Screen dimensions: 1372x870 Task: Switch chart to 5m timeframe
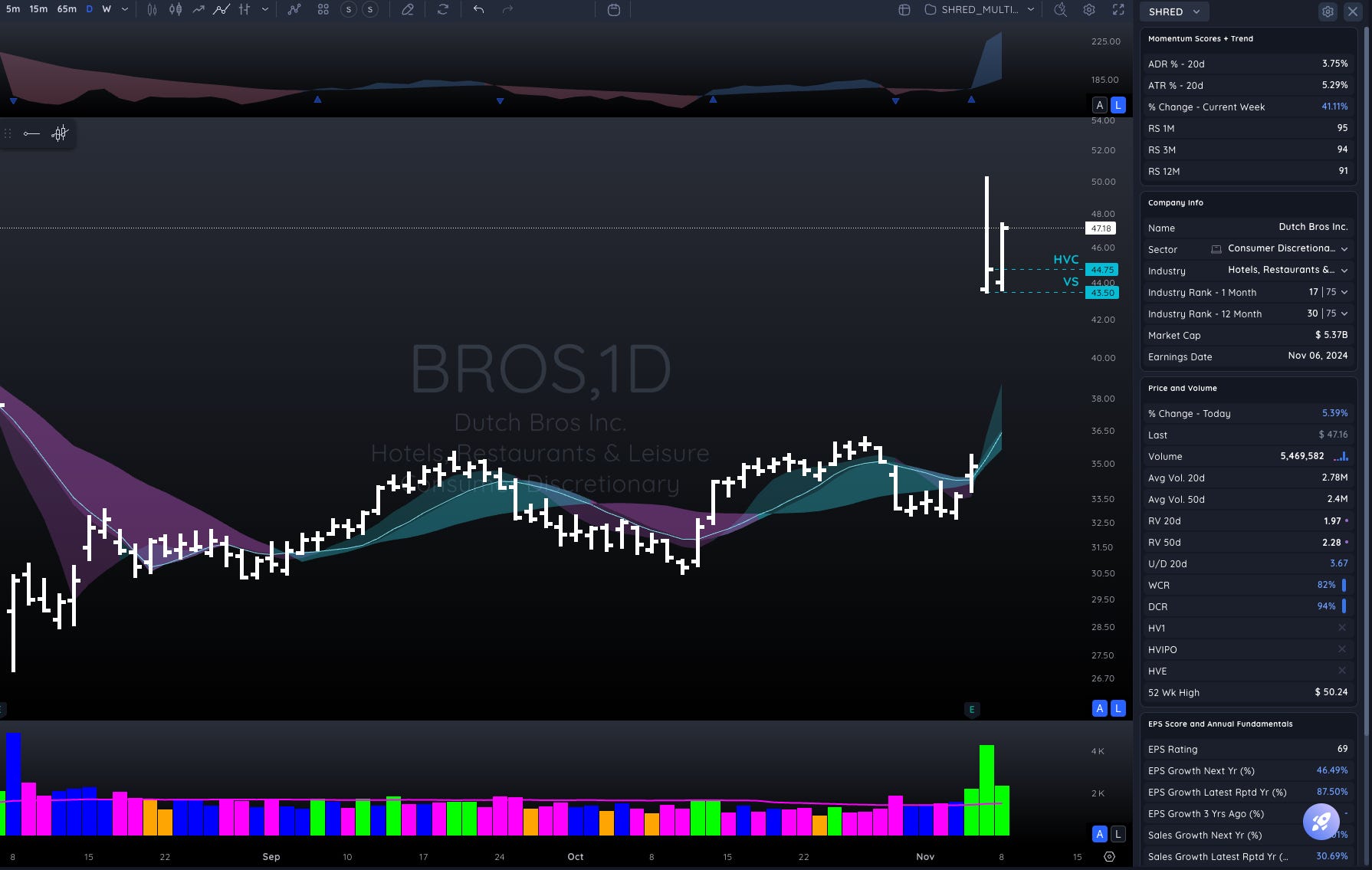(13, 9)
